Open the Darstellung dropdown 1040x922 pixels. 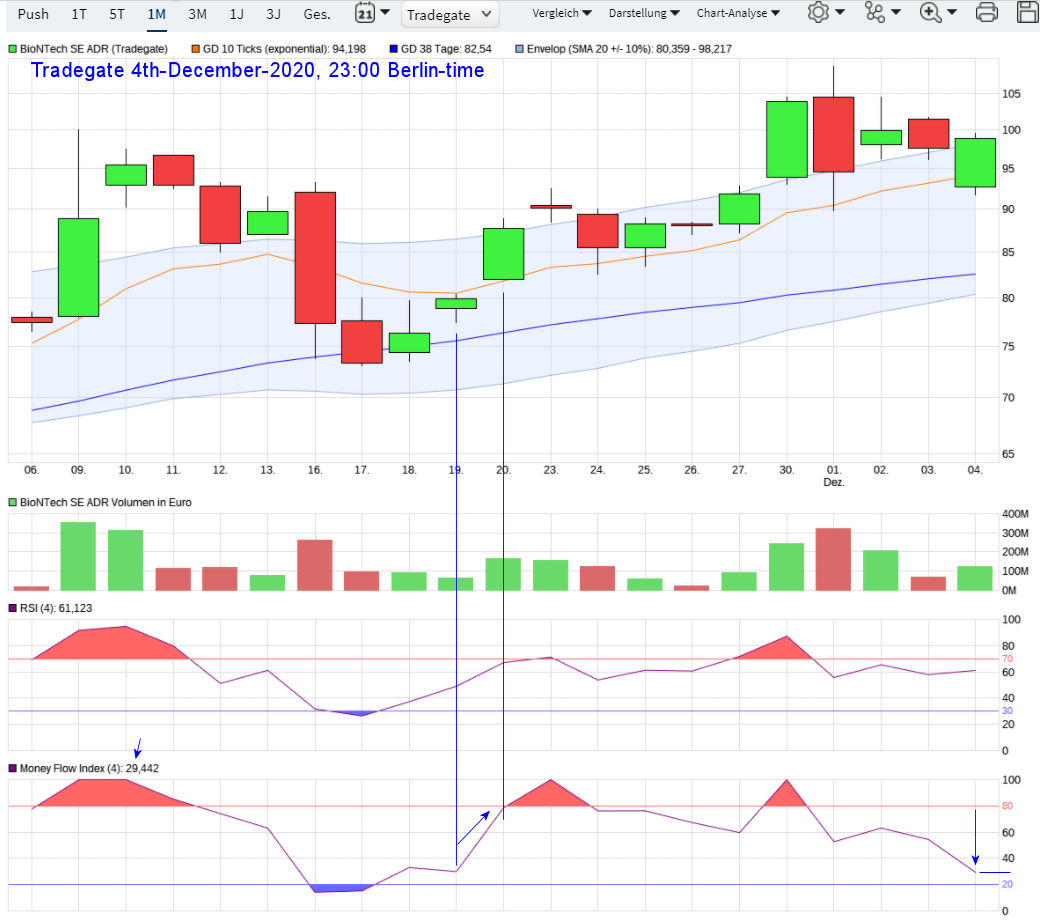click(x=644, y=13)
